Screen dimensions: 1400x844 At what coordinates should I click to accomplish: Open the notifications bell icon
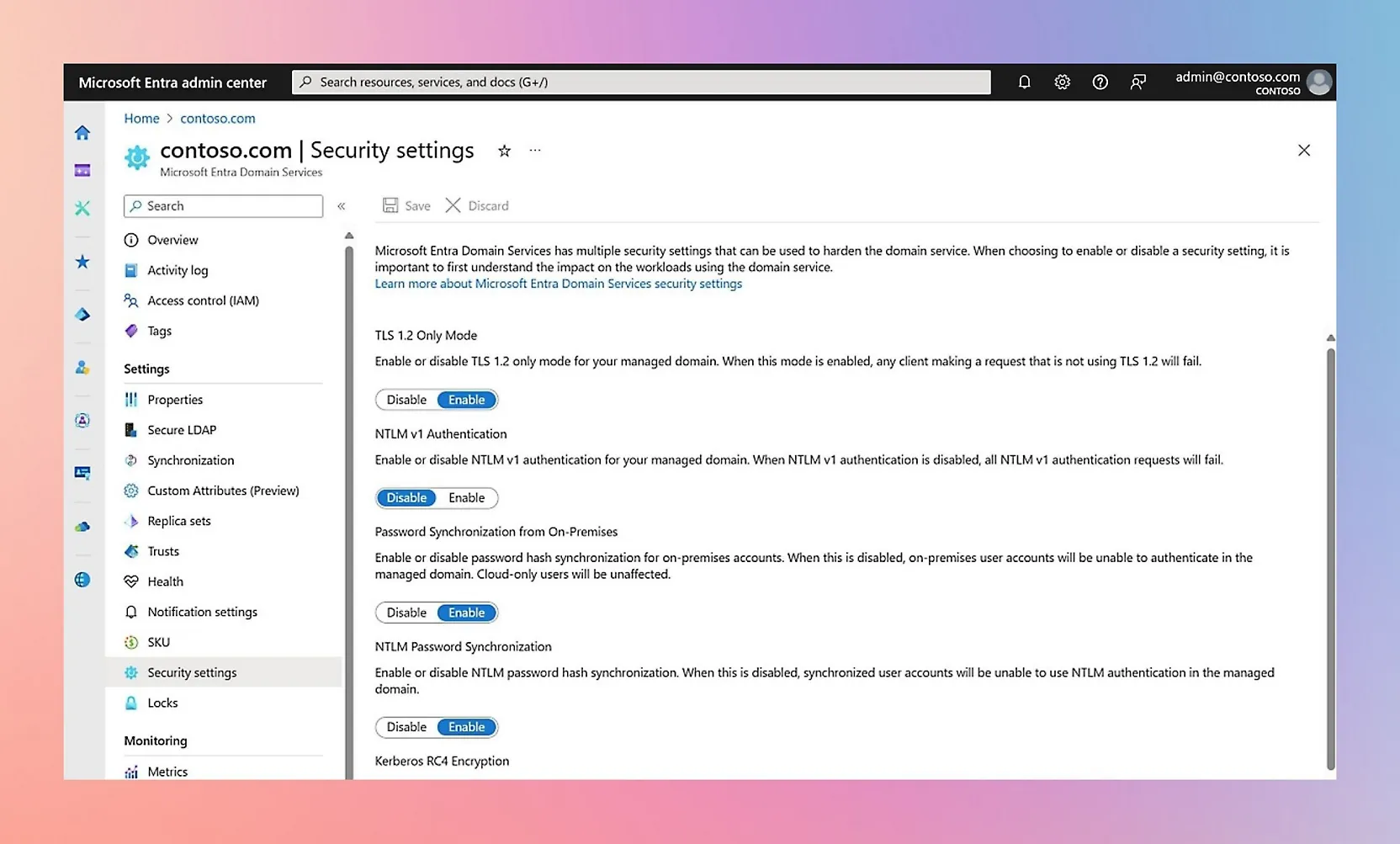click(x=1024, y=82)
